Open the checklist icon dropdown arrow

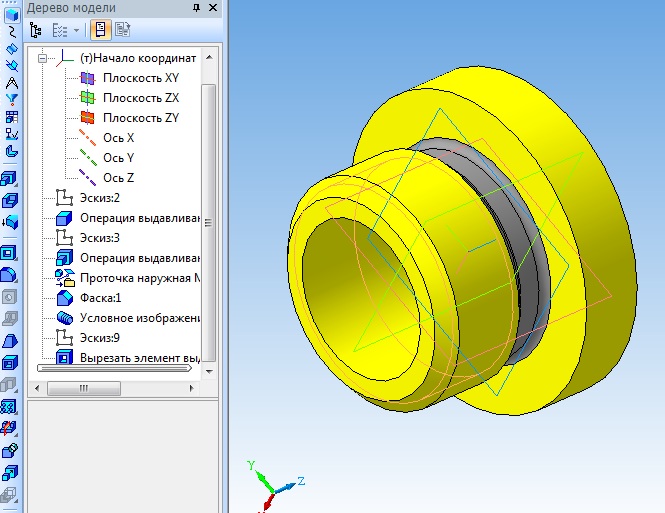pos(76,31)
